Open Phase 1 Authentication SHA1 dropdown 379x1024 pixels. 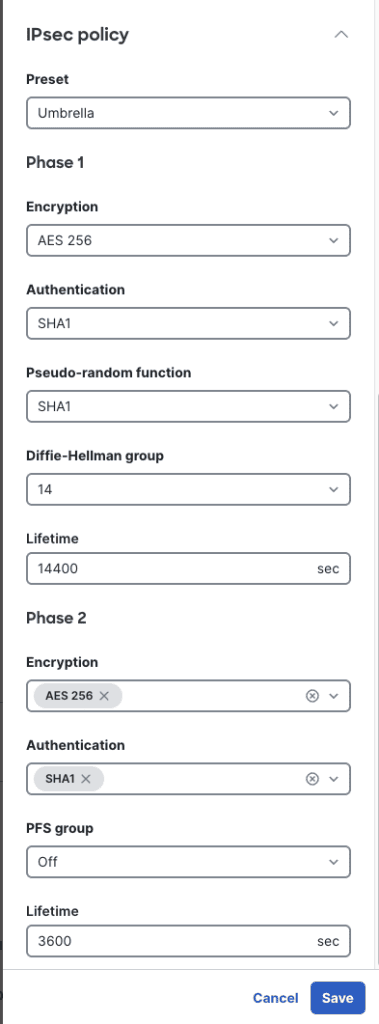pyautogui.click(x=188, y=323)
